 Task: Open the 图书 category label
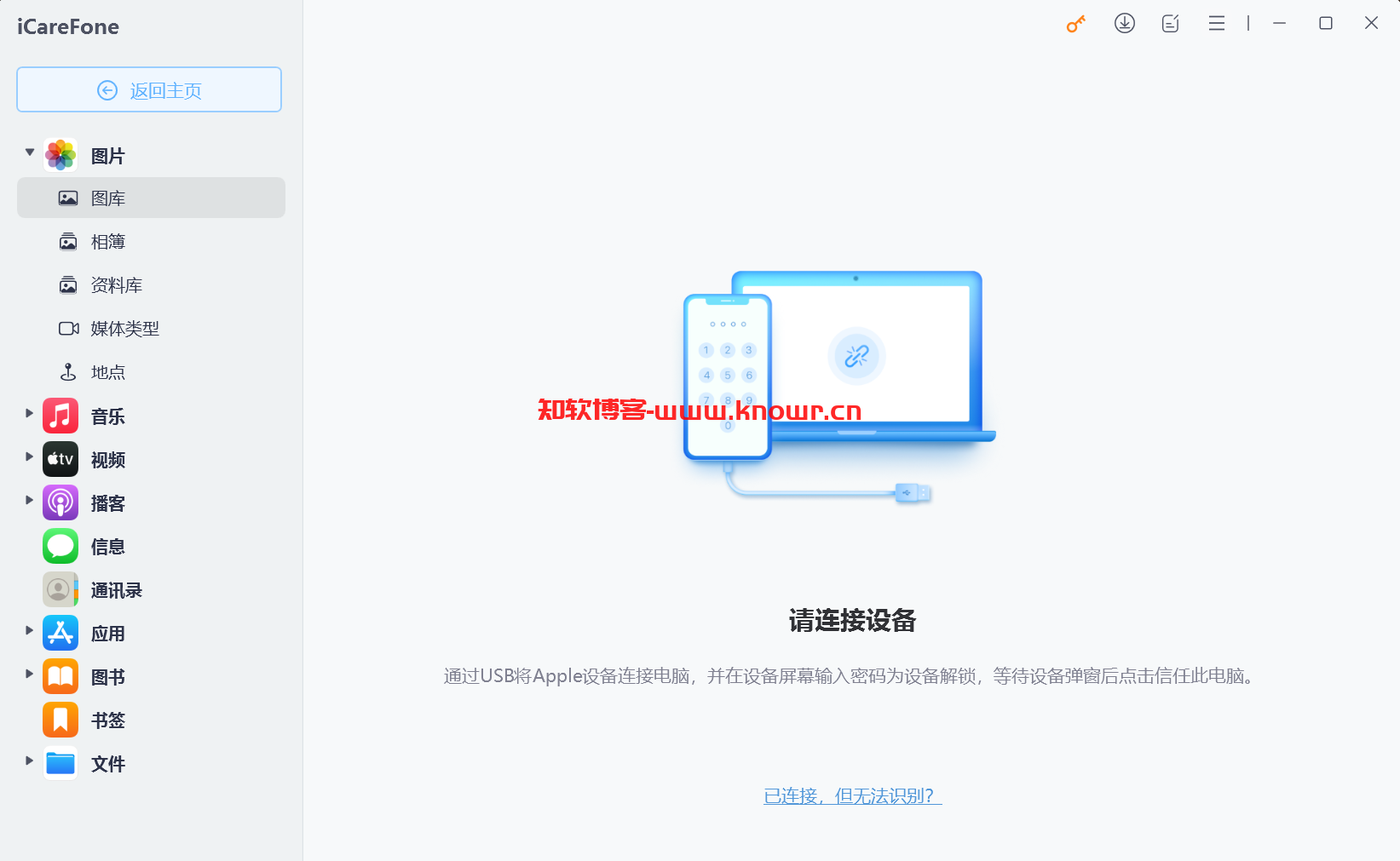click(x=108, y=677)
